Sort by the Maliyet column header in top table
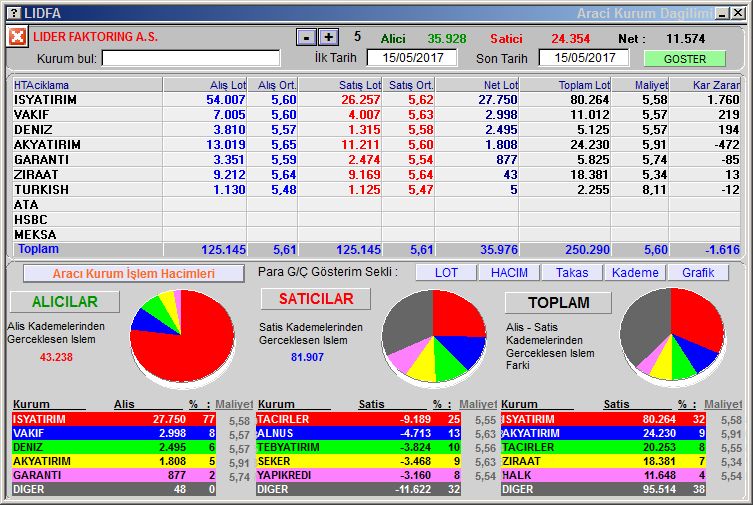This screenshot has width=753, height=505. pos(640,85)
